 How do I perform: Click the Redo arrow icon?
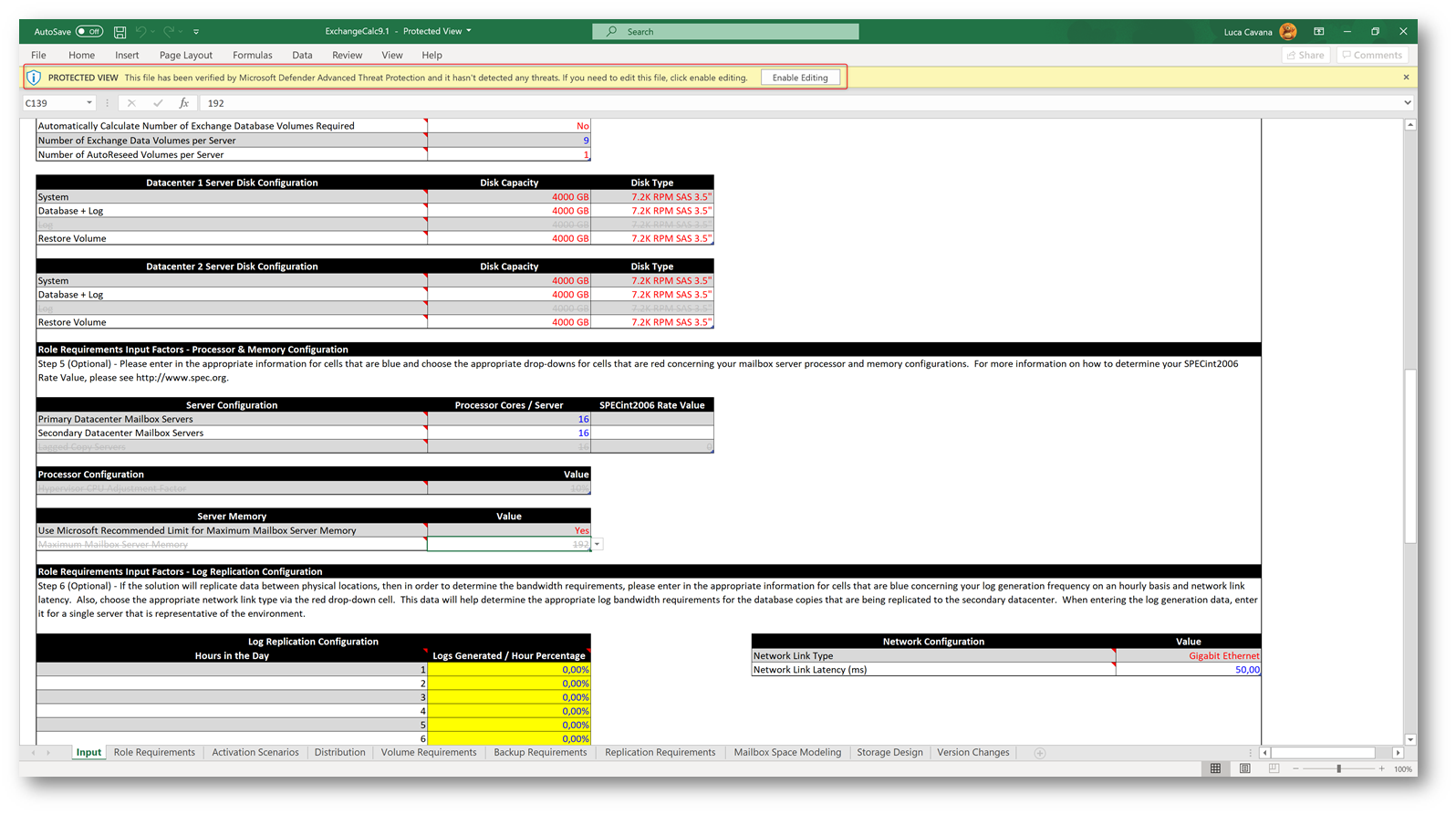[x=169, y=32]
